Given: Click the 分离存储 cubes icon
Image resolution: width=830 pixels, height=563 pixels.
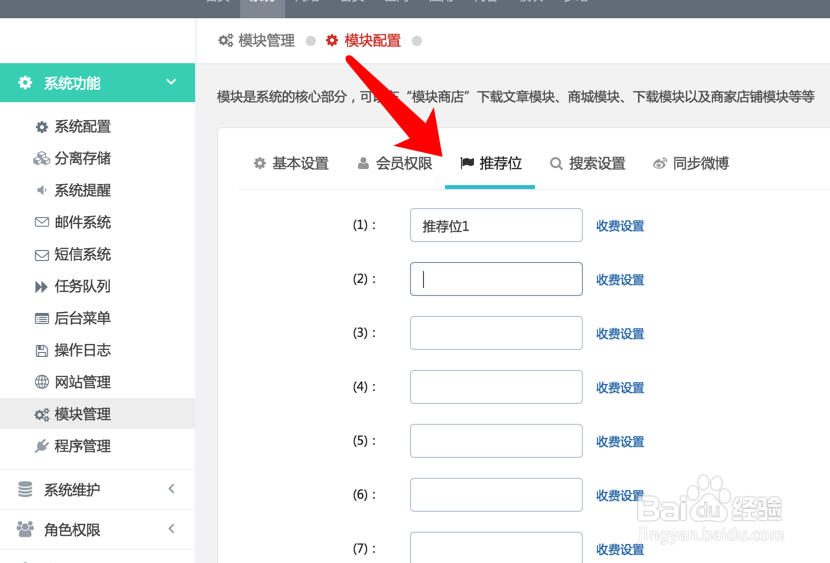Looking at the screenshot, I should [x=42, y=158].
